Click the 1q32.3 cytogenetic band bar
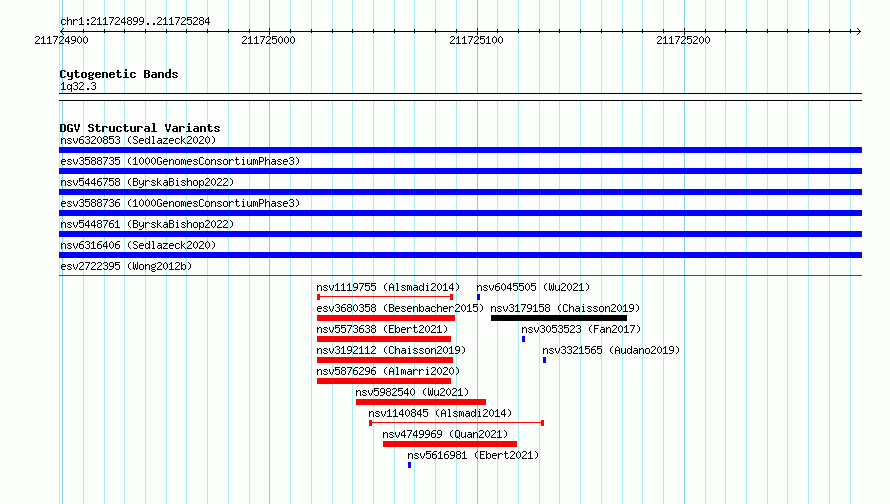Screen dimensions: 890x504 point(460,97)
